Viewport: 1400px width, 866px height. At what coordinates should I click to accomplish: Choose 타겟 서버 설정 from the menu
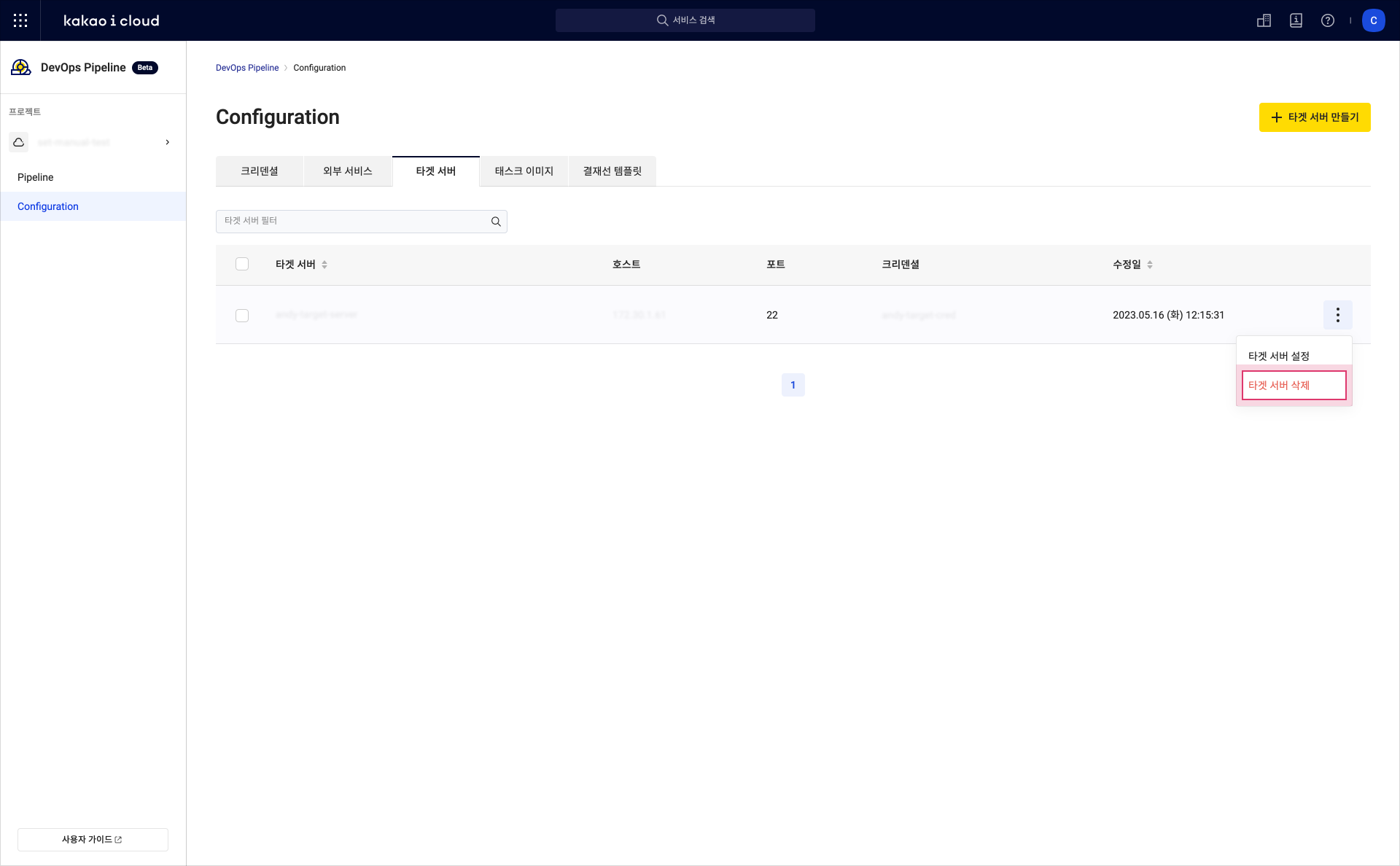pyautogui.click(x=1294, y=356)
